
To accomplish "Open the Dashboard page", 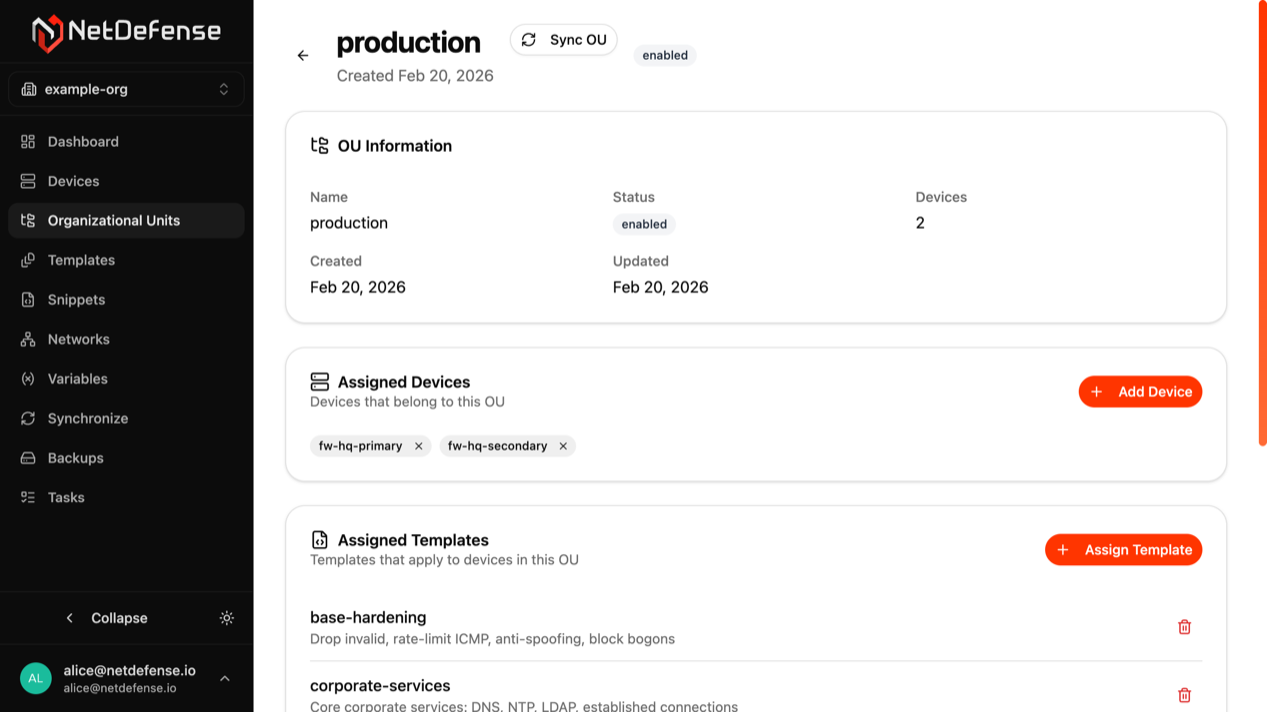I will click(x=83, y=142).
